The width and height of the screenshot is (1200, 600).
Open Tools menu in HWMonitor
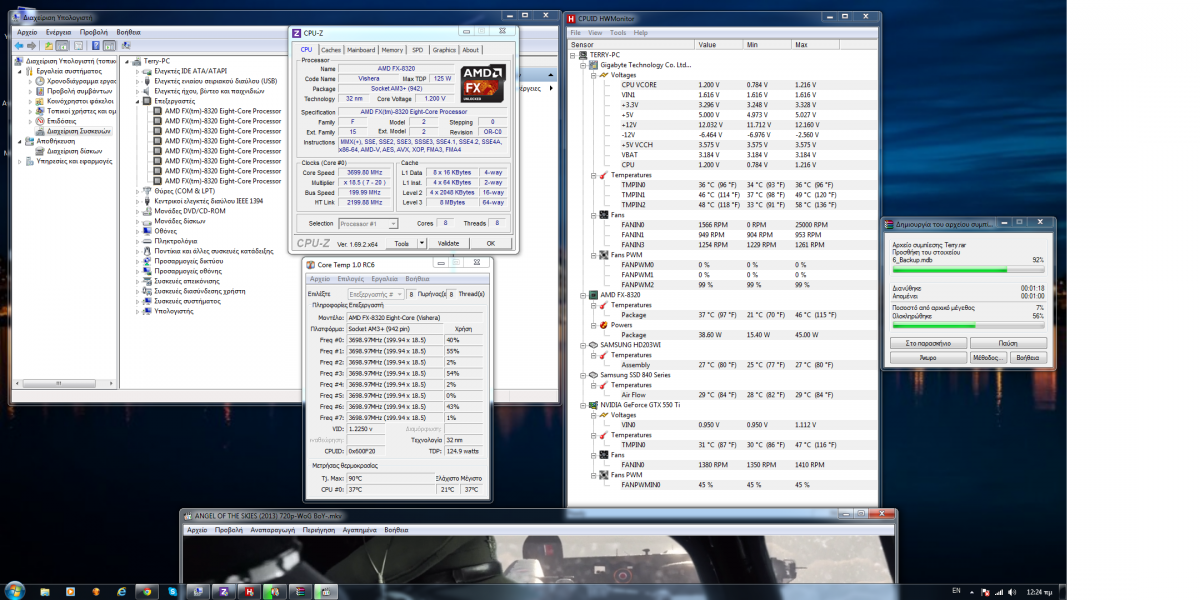point(616,33)
